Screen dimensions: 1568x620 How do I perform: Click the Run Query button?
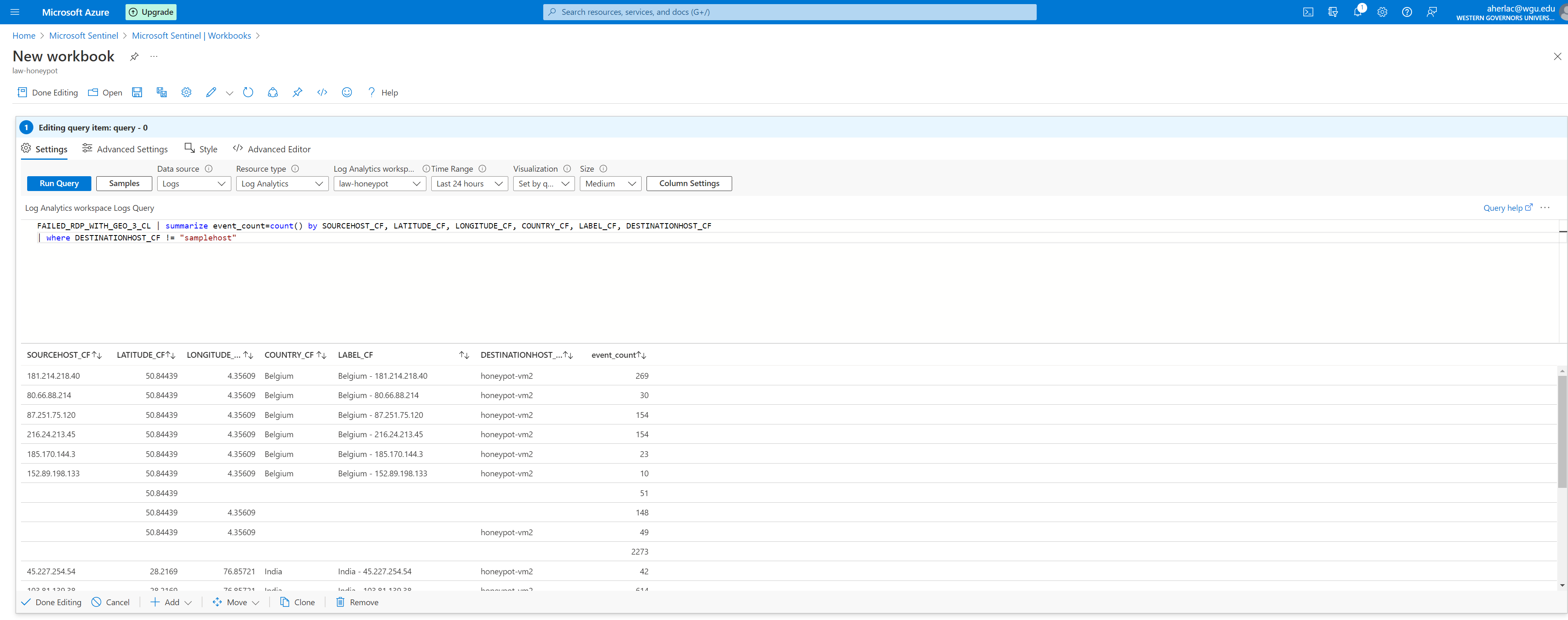coord(59,184)
